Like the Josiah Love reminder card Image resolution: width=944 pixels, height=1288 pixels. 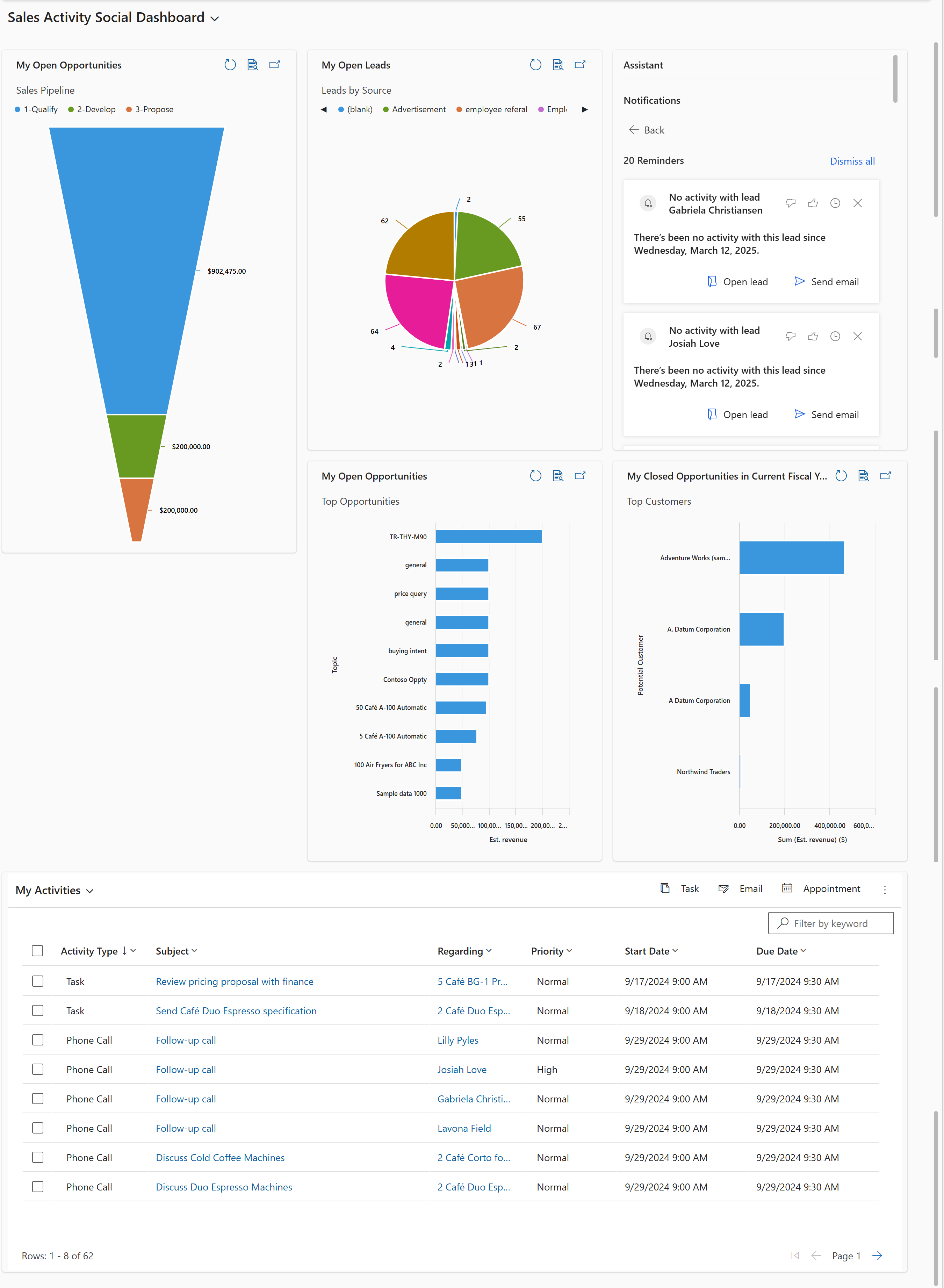[x=813, y=336]
